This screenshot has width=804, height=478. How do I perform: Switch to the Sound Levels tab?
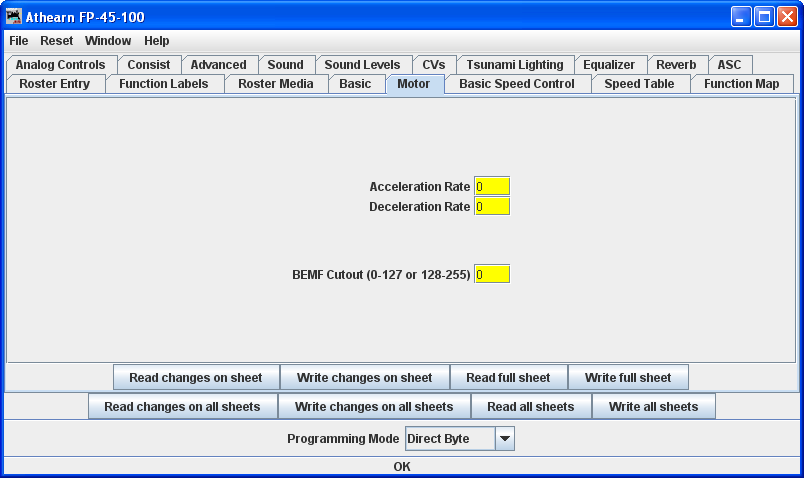coord(362,65)
